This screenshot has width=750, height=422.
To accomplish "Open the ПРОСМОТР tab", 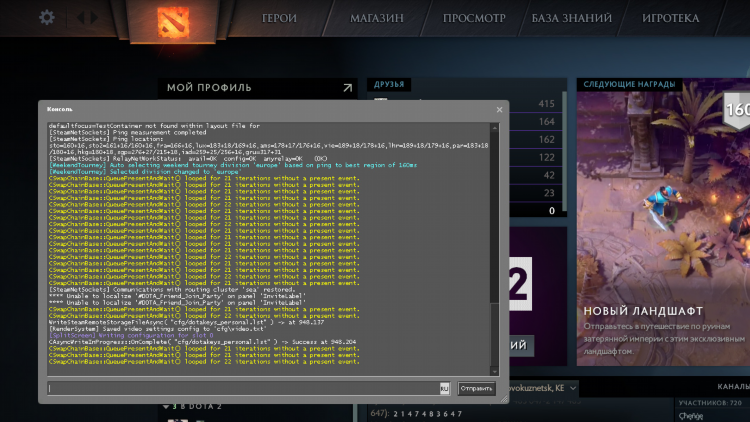I will click(x=474, y=18).
